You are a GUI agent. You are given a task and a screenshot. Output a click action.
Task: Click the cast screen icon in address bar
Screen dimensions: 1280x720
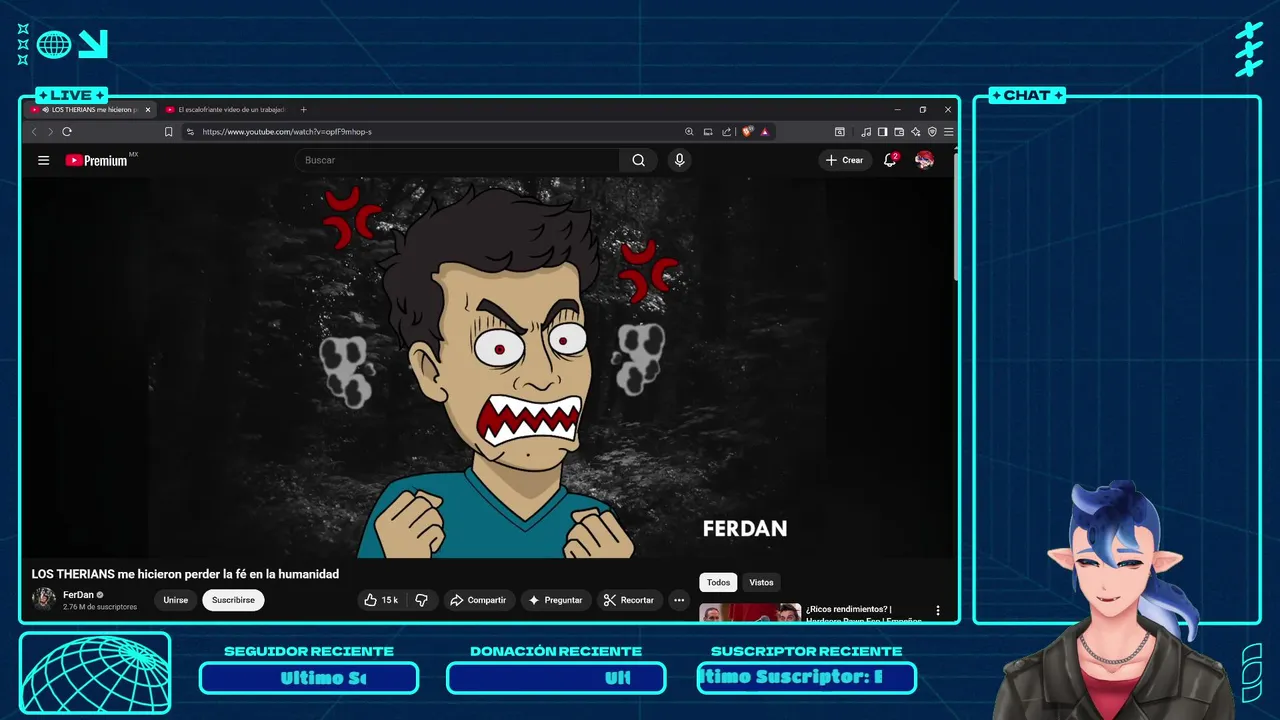[x=708, y=131]
